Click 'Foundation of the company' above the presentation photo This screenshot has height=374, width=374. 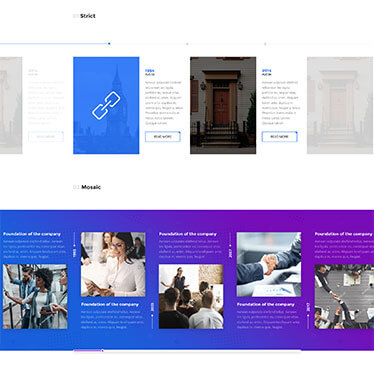point(188,234)
